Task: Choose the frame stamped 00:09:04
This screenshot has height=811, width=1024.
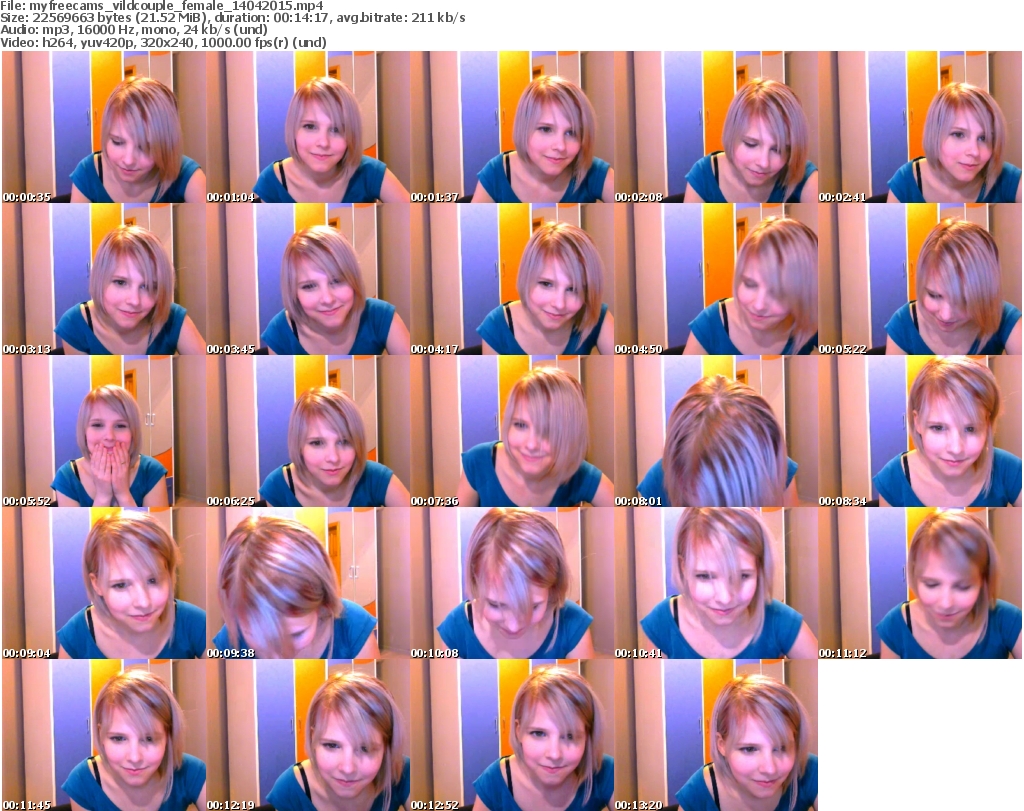Action: click(104, 583)
